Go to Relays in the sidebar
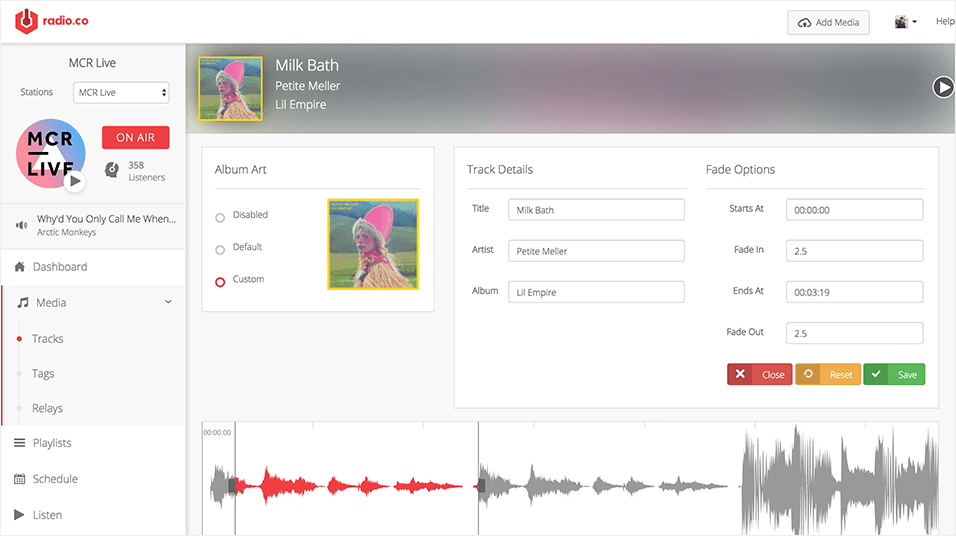This screenshot has width=956, height=536. point(47,409)
